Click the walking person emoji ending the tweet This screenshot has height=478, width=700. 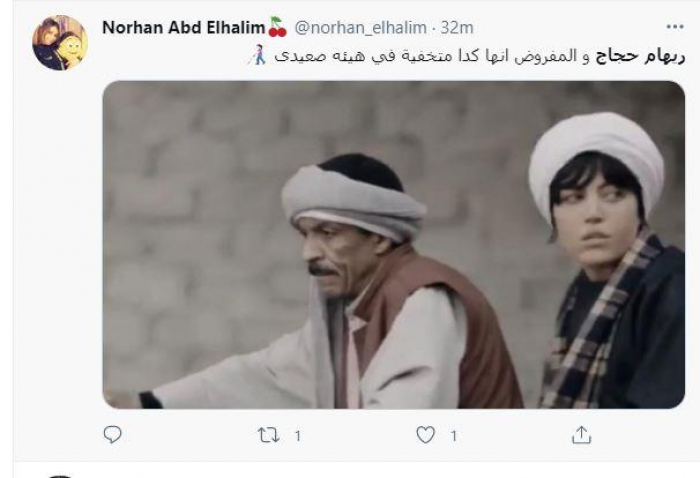pos(258,56)
